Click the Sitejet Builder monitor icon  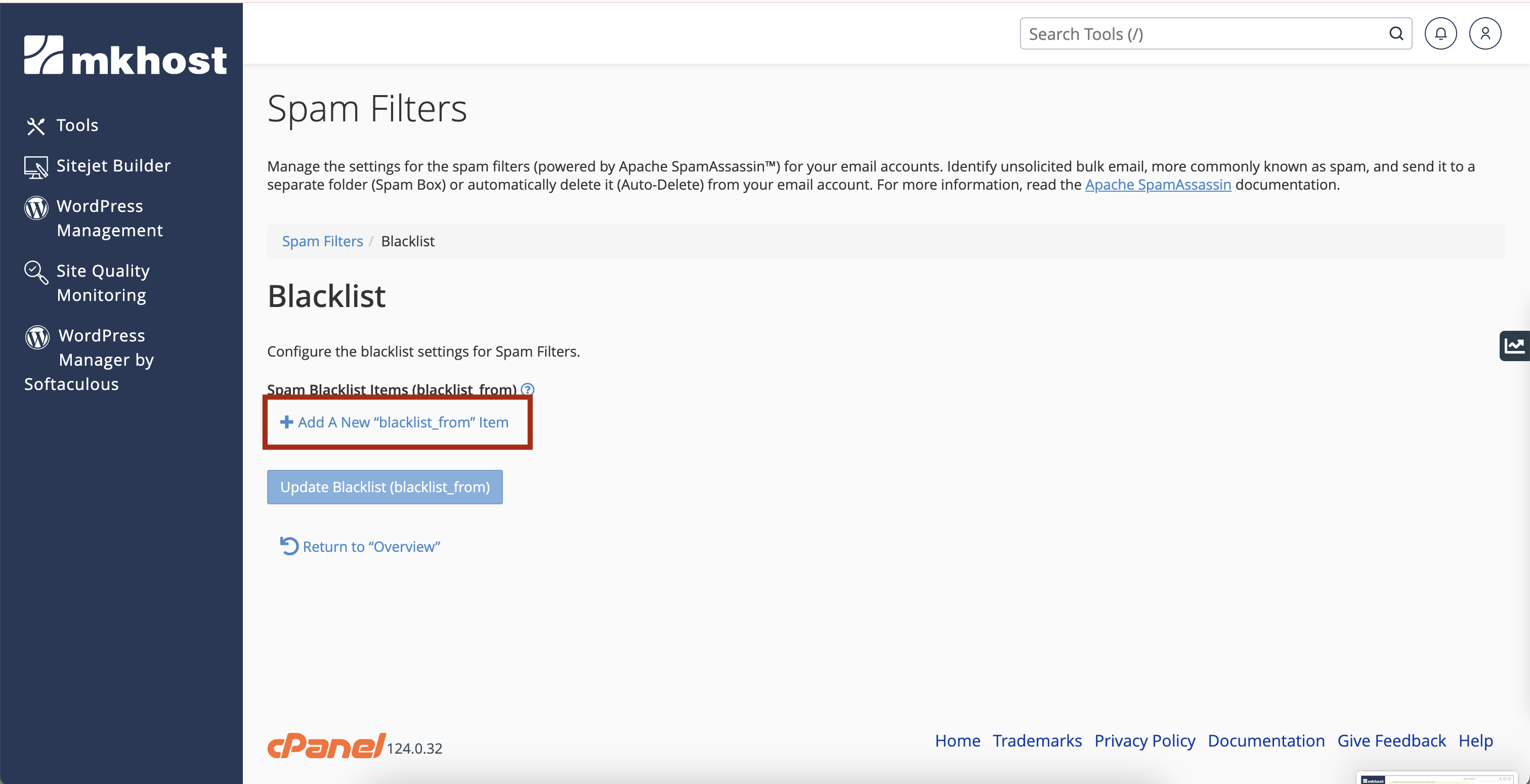point(35,167)
